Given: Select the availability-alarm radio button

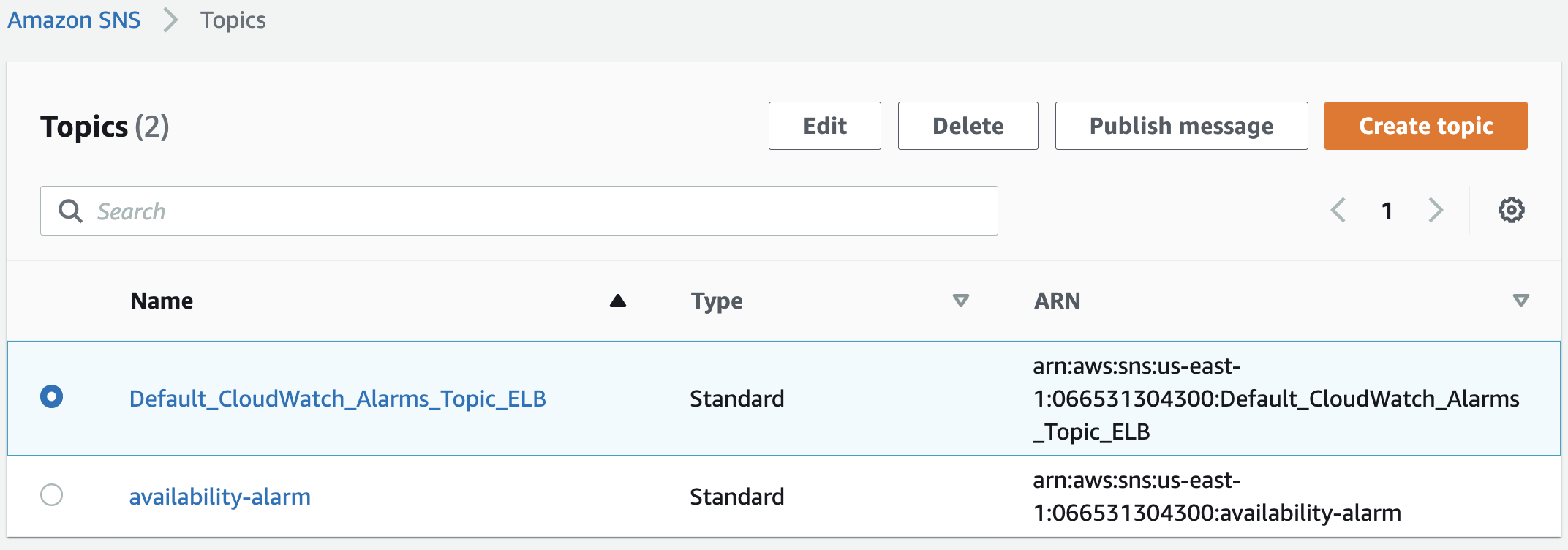Looking at the screenshot, I should [x=51, y=495].
